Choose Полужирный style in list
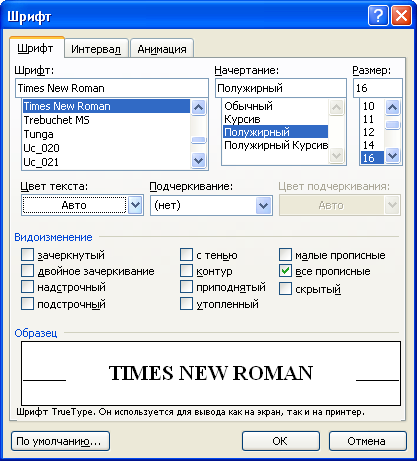This screenshot has width=417, height=461. (275, 132)
